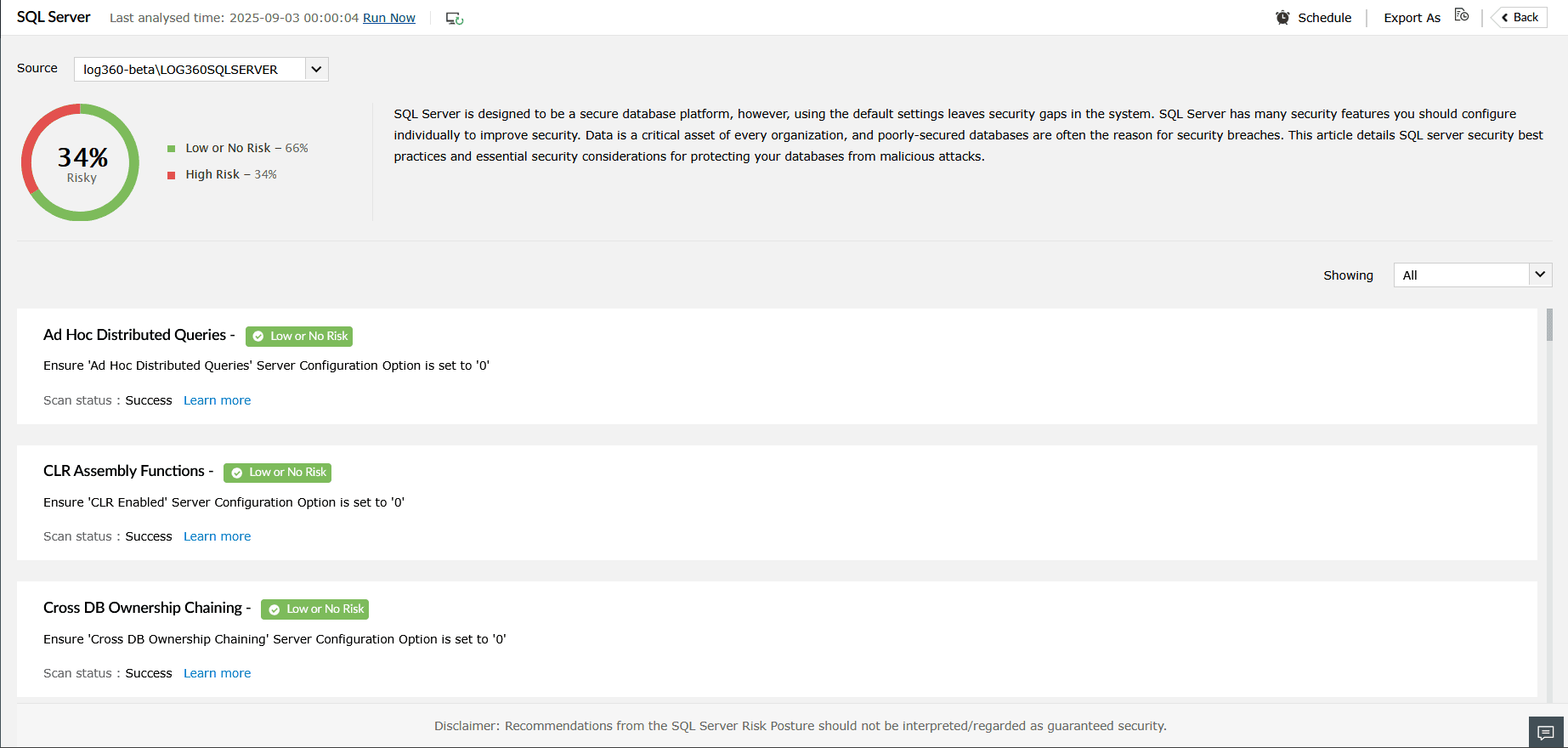The width and height of the screenshot is (1568, 748).
Task: Click the Schedule alarm clock icon
Action: coord(1282,18)
